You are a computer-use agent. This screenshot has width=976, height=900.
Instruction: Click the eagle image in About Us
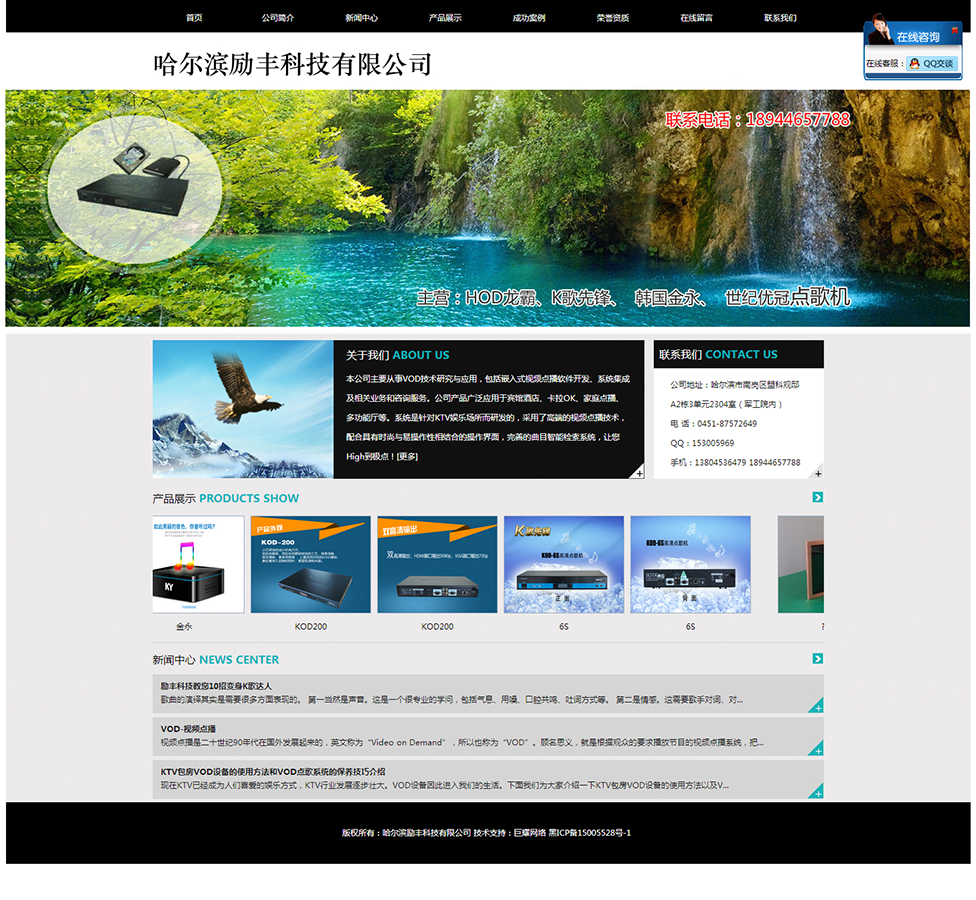[x=243, y=409]
